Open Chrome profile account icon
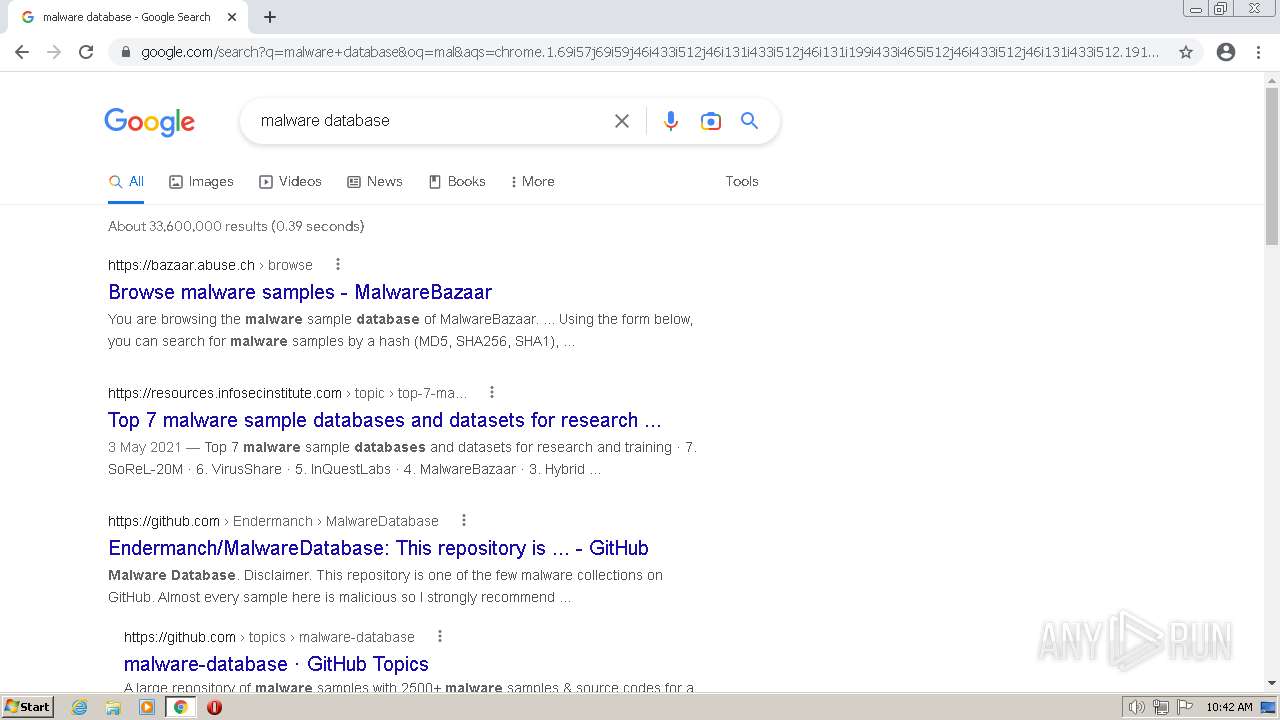Image resolution: width=1280 pixels, height=720 pixels. (x=1226, y=52)
